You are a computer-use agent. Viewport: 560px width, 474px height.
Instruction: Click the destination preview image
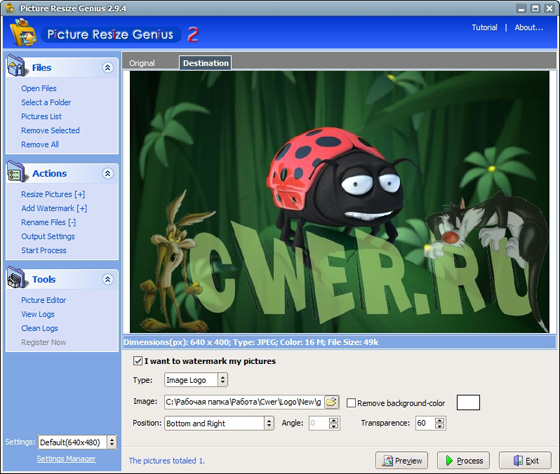[x=339, y=202]
